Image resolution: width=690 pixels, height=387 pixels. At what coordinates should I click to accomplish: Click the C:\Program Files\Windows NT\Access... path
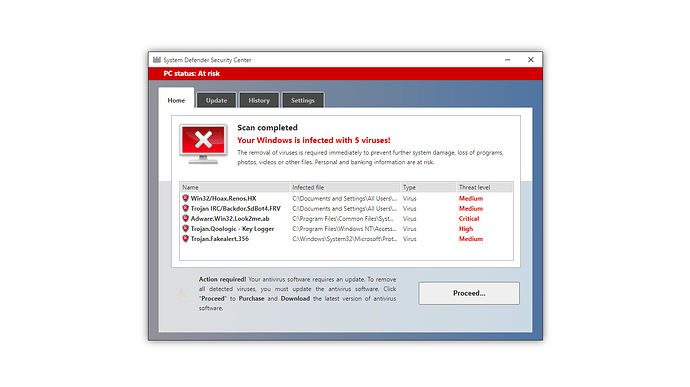click(x=345, y=229)
